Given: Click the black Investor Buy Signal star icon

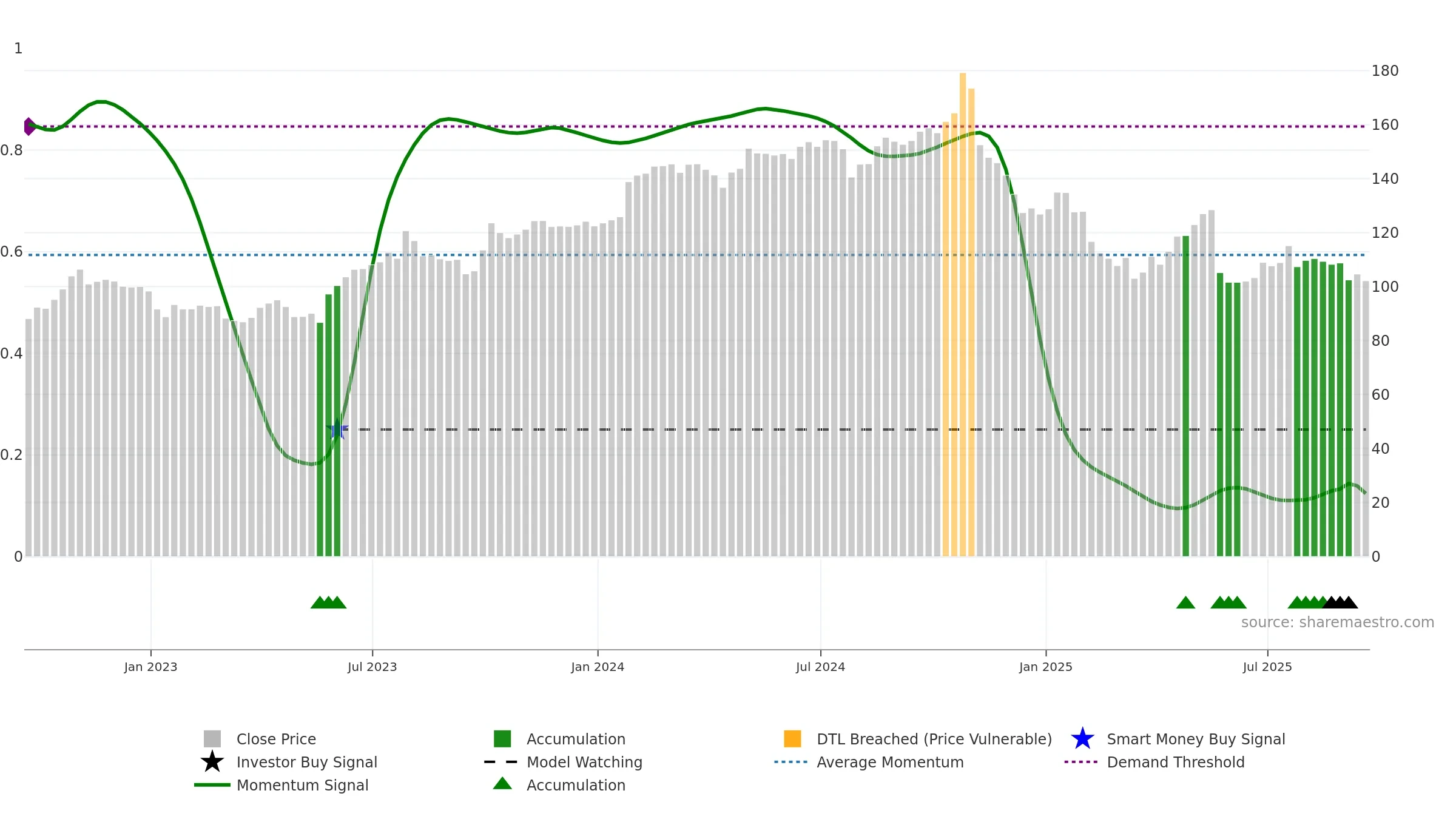Looking at the screenshot, I should pos(212,762).
